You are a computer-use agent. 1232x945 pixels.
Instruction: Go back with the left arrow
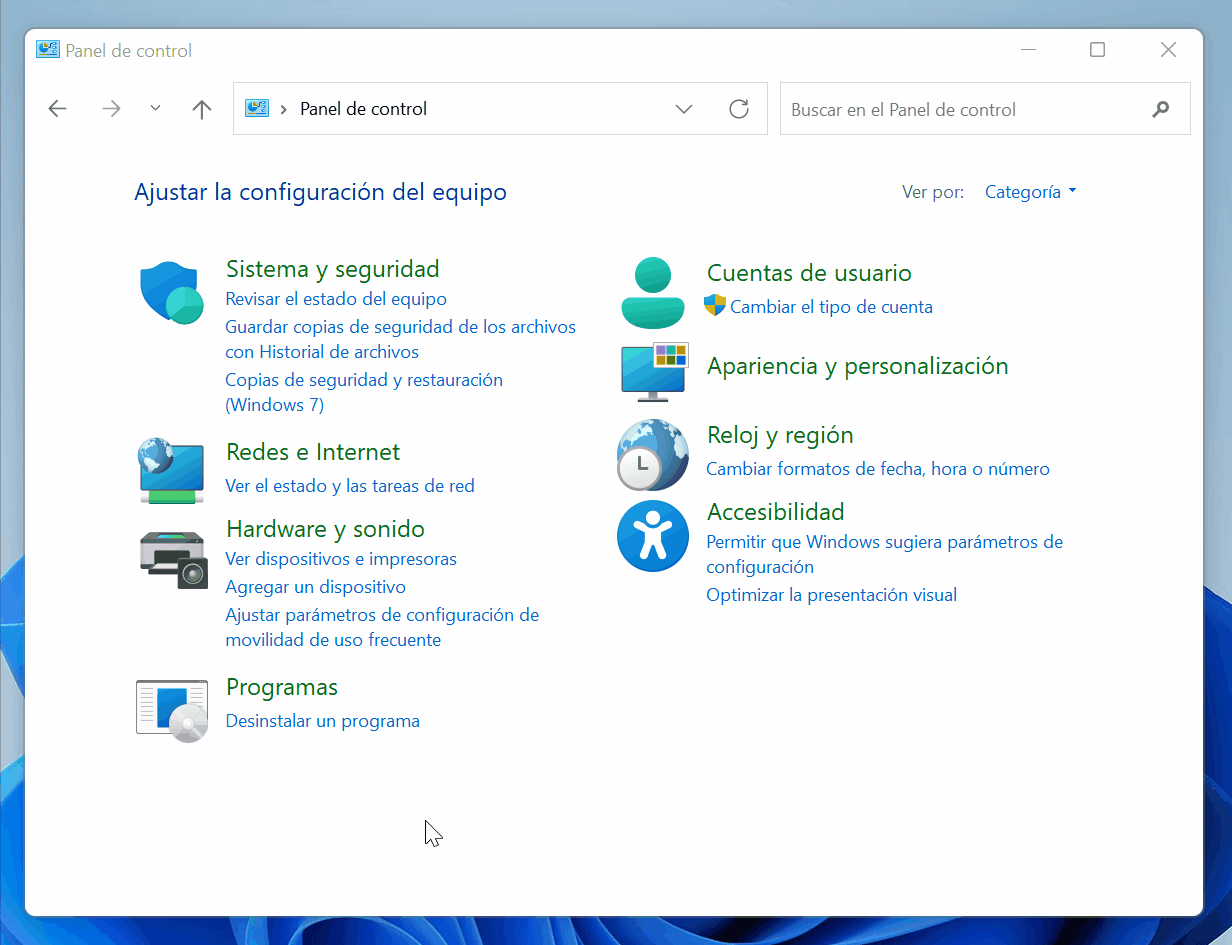57,109
